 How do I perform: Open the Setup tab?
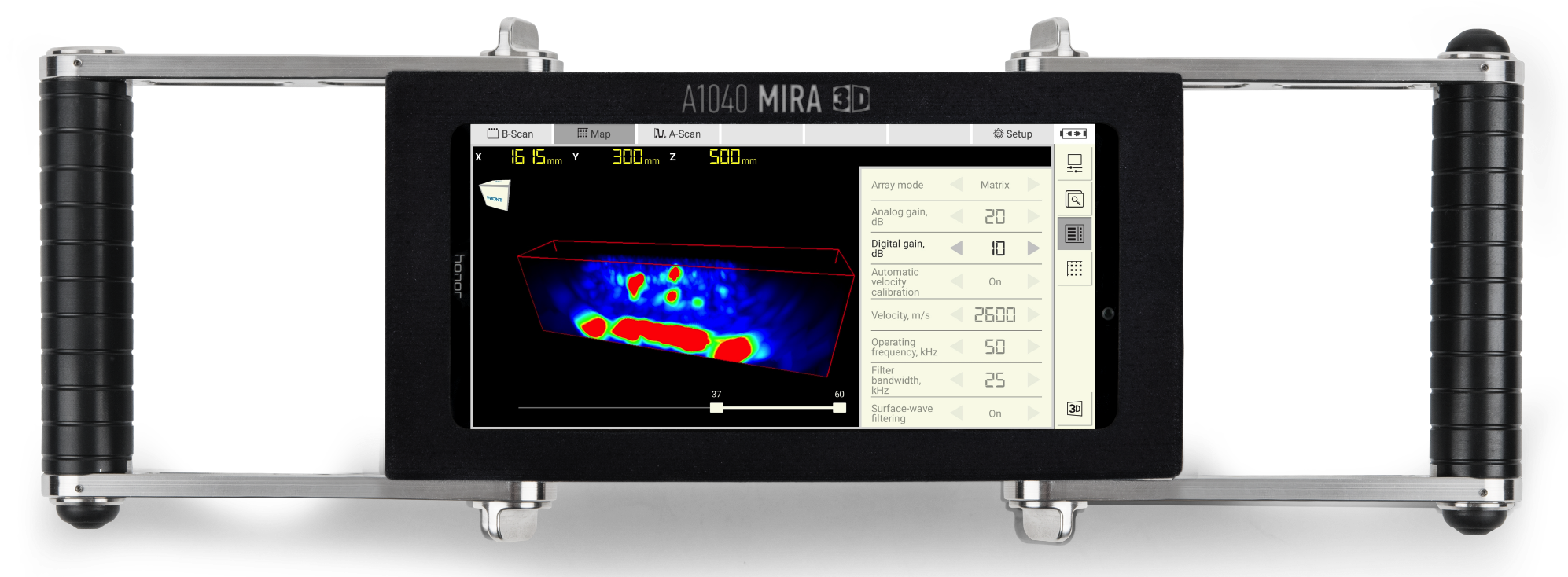(1012, 134)
